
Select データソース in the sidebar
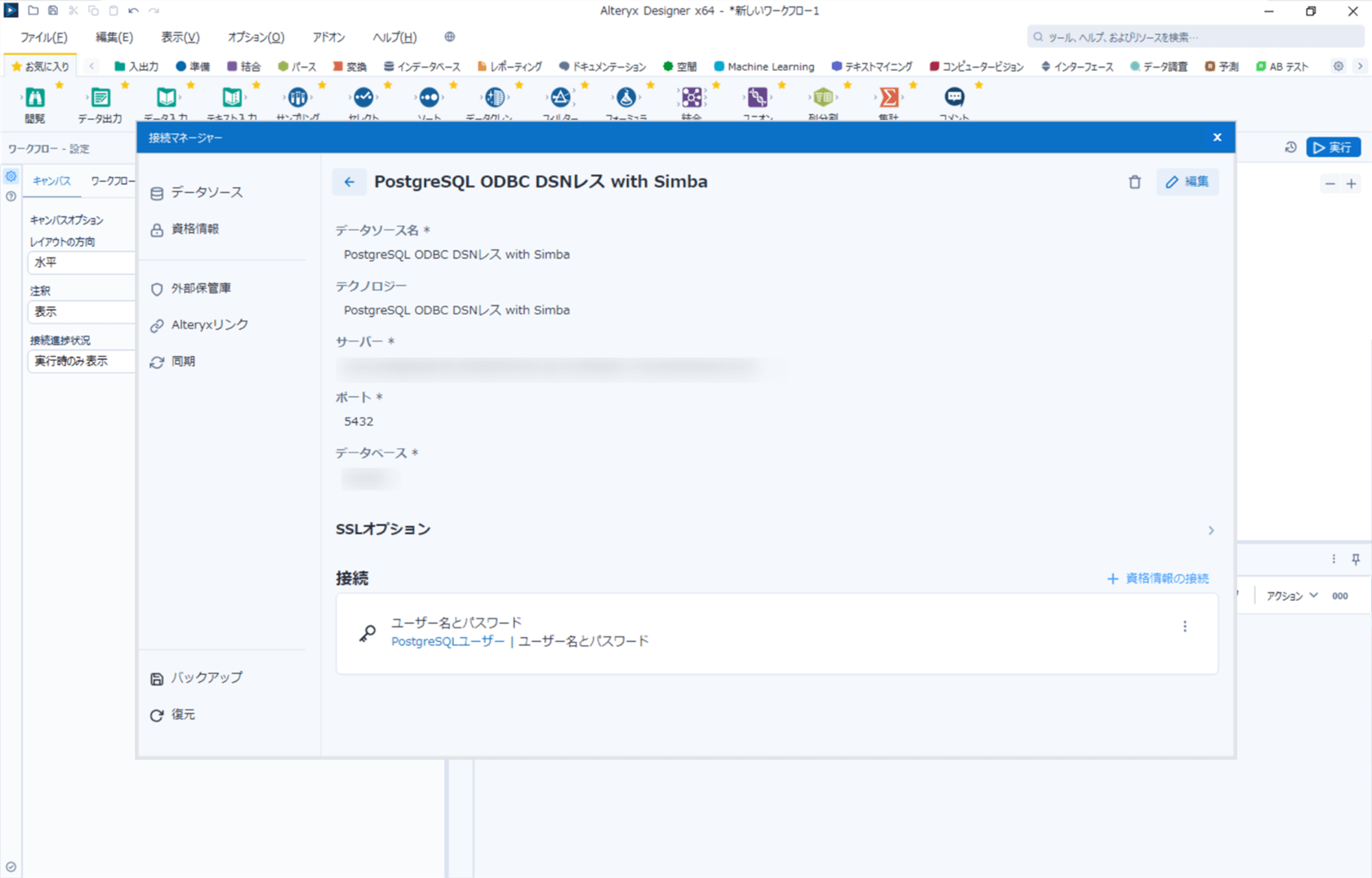point(197,193)
